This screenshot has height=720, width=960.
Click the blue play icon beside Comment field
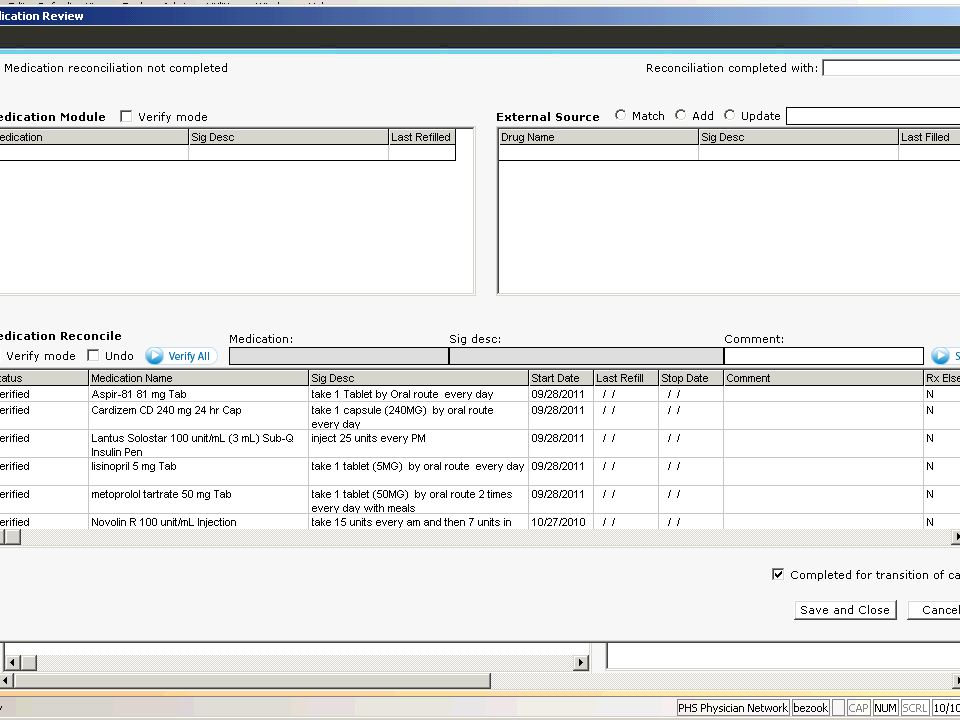940,356
